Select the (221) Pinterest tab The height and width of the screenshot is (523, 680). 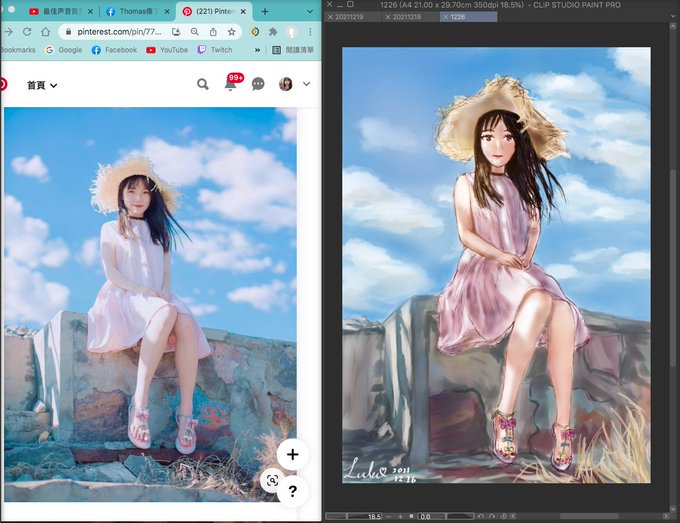click(215, 12)
